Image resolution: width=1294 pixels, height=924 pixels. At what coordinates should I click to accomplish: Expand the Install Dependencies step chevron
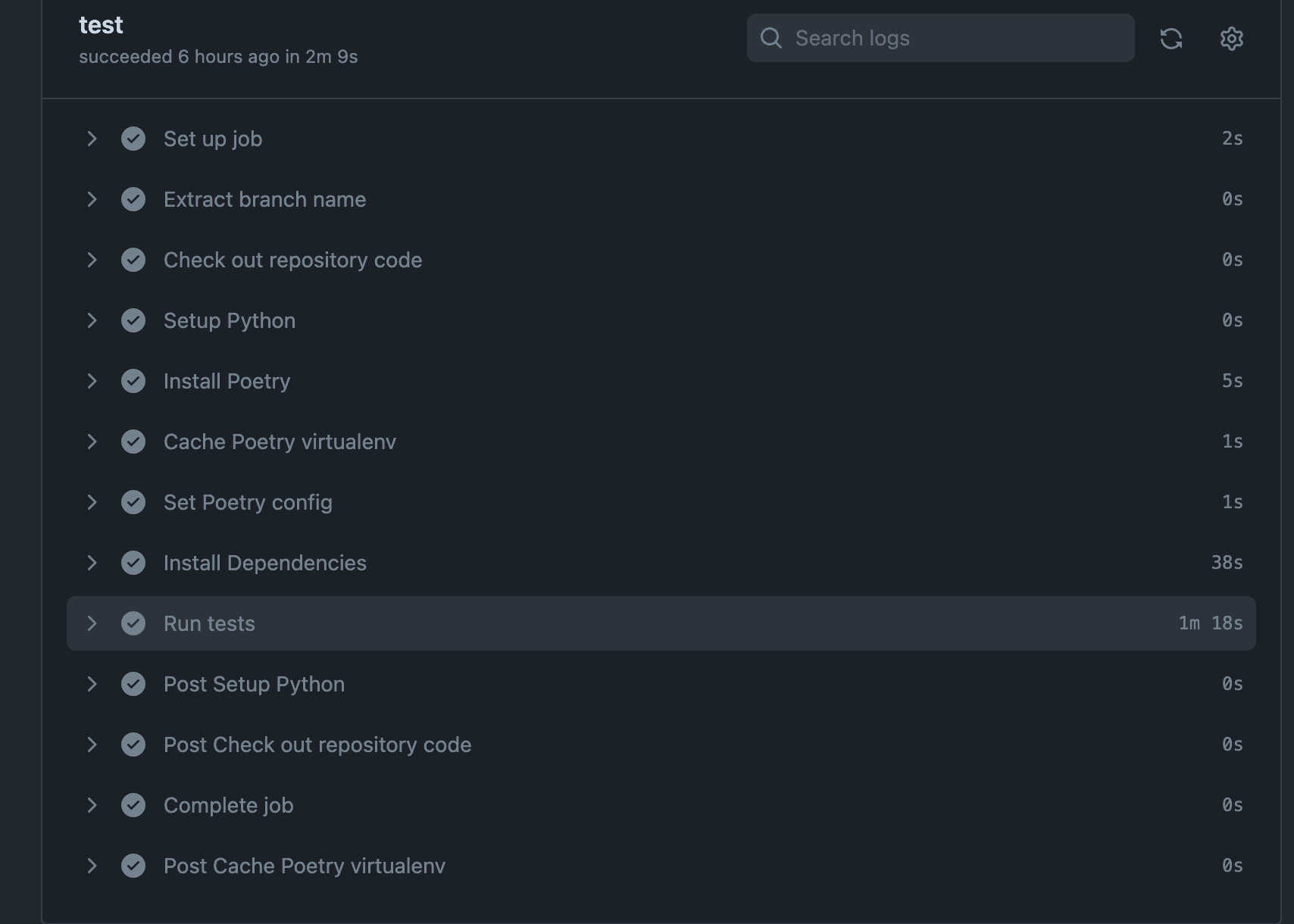(92, 563)
